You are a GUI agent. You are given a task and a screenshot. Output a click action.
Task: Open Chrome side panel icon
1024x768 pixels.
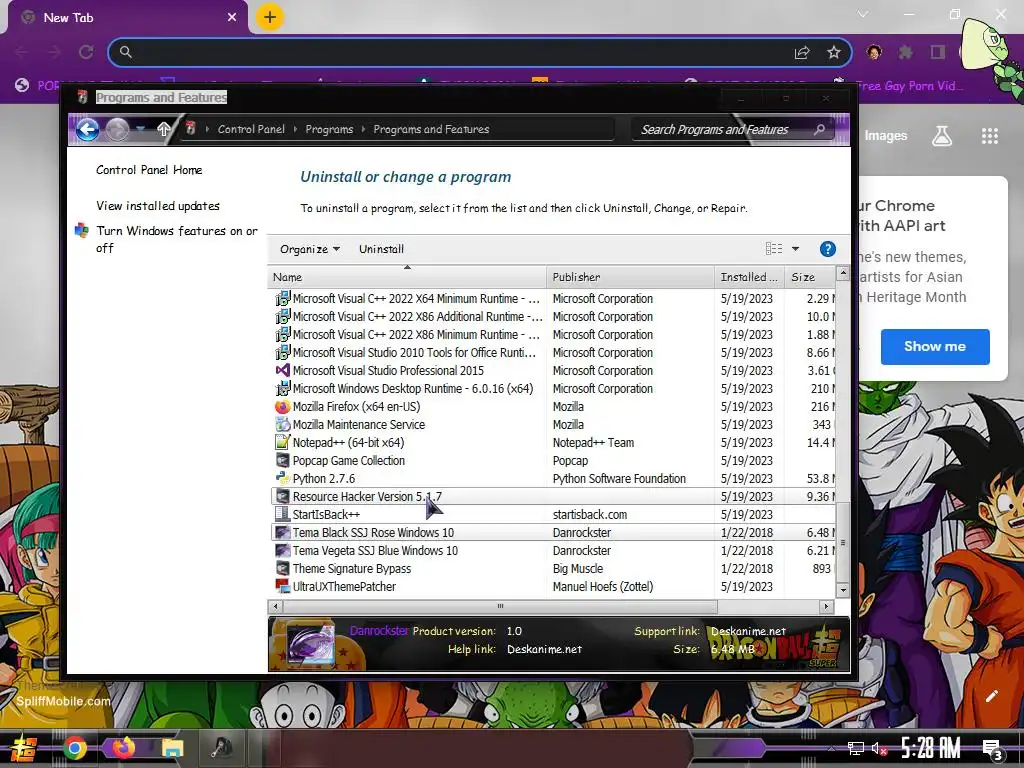tap(938, 52)
